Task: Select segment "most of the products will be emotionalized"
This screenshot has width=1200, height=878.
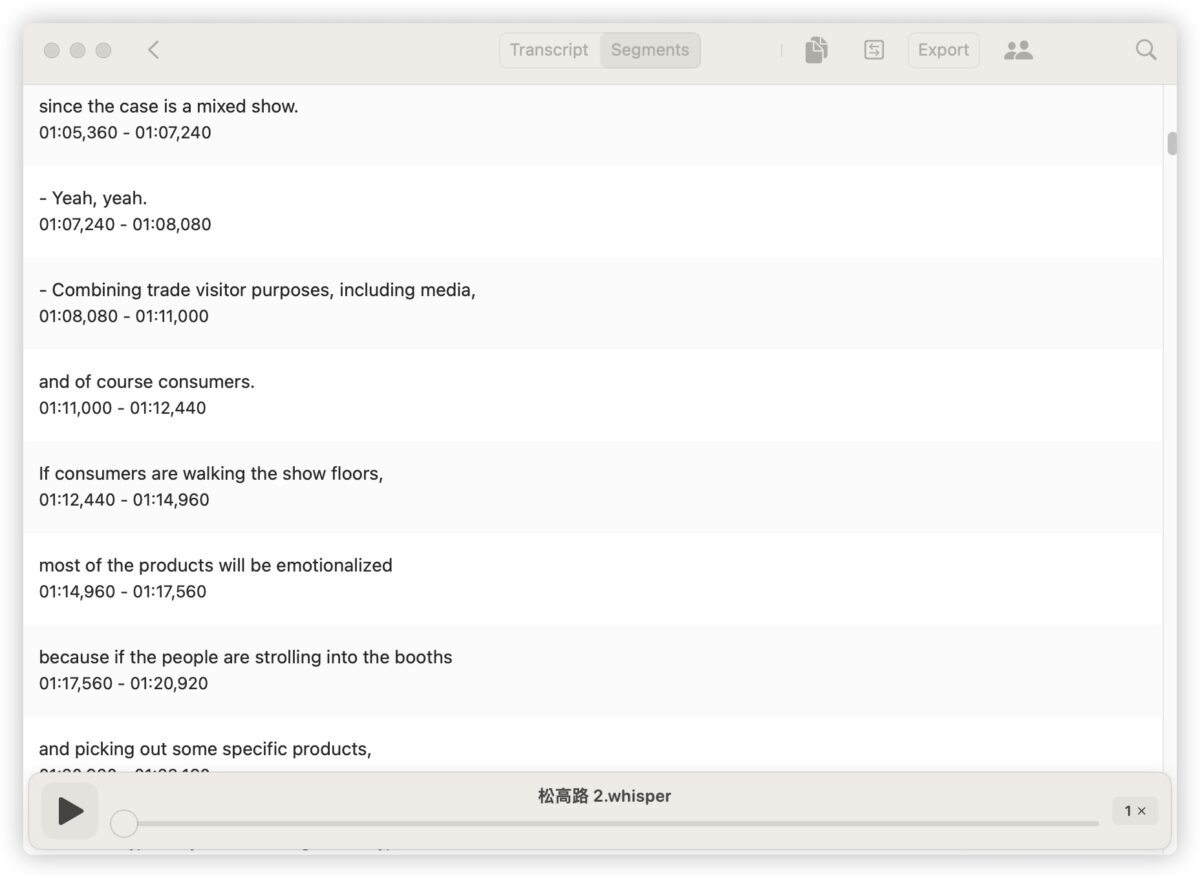Action: pyautogui.click(x=593, y=579)
